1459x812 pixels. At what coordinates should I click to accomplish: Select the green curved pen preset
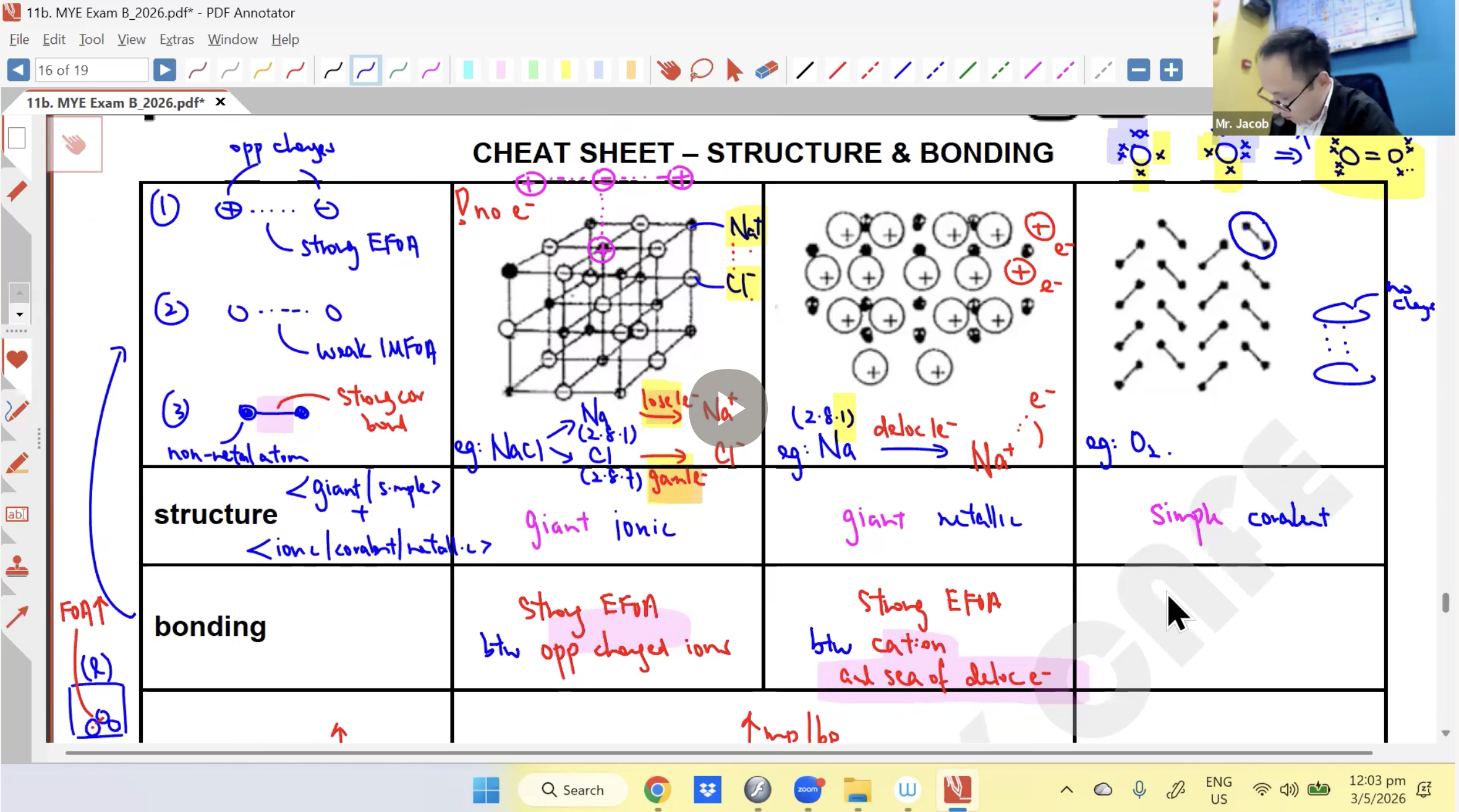[x=398, y=70]
